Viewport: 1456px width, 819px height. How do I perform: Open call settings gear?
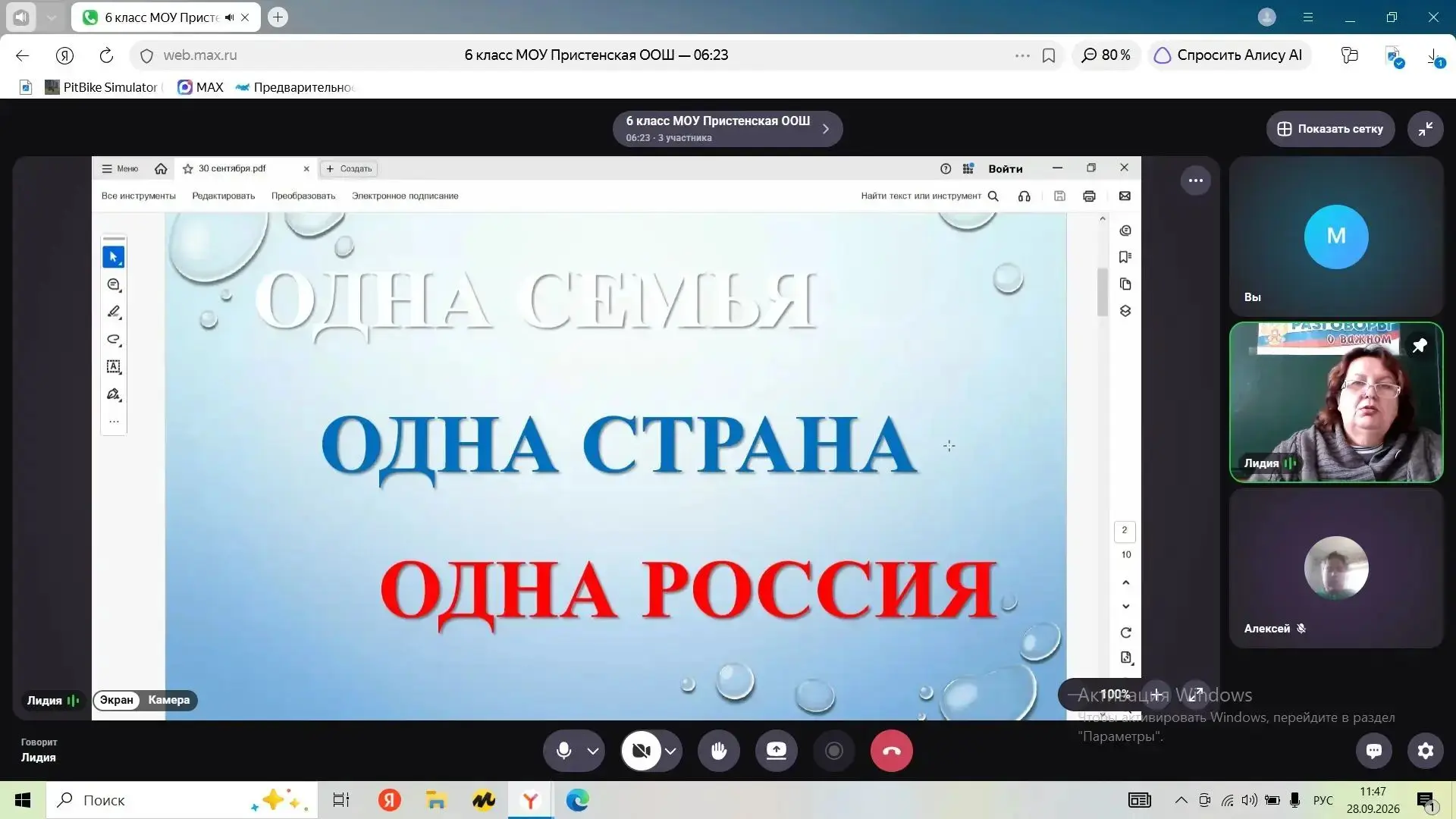pyautogui.click(x=1426, y=751)
